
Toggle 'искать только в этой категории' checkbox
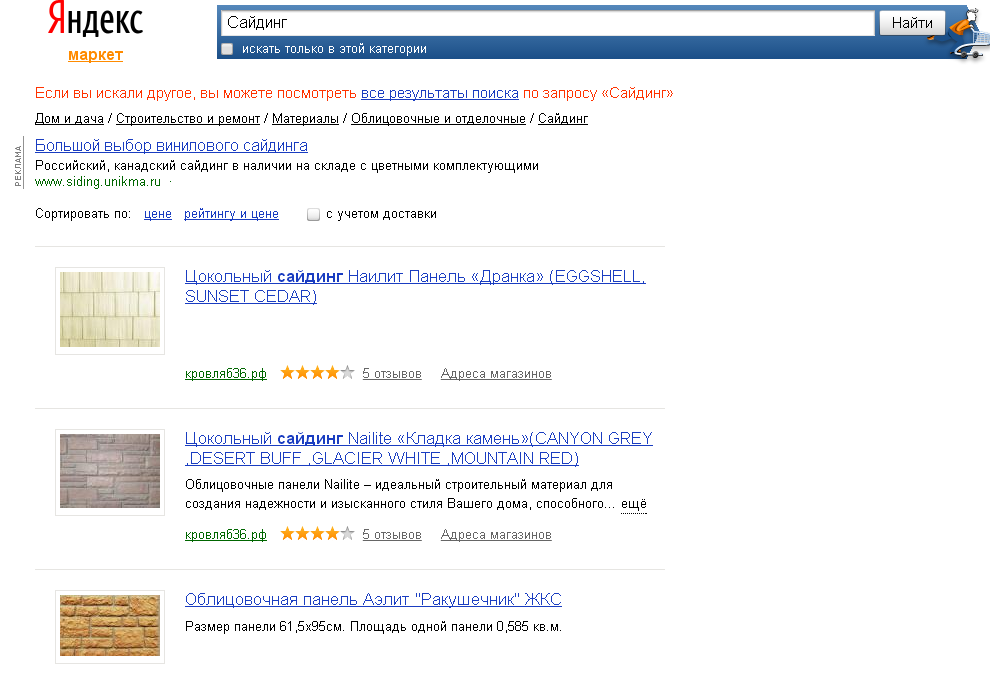pos(227,49)
